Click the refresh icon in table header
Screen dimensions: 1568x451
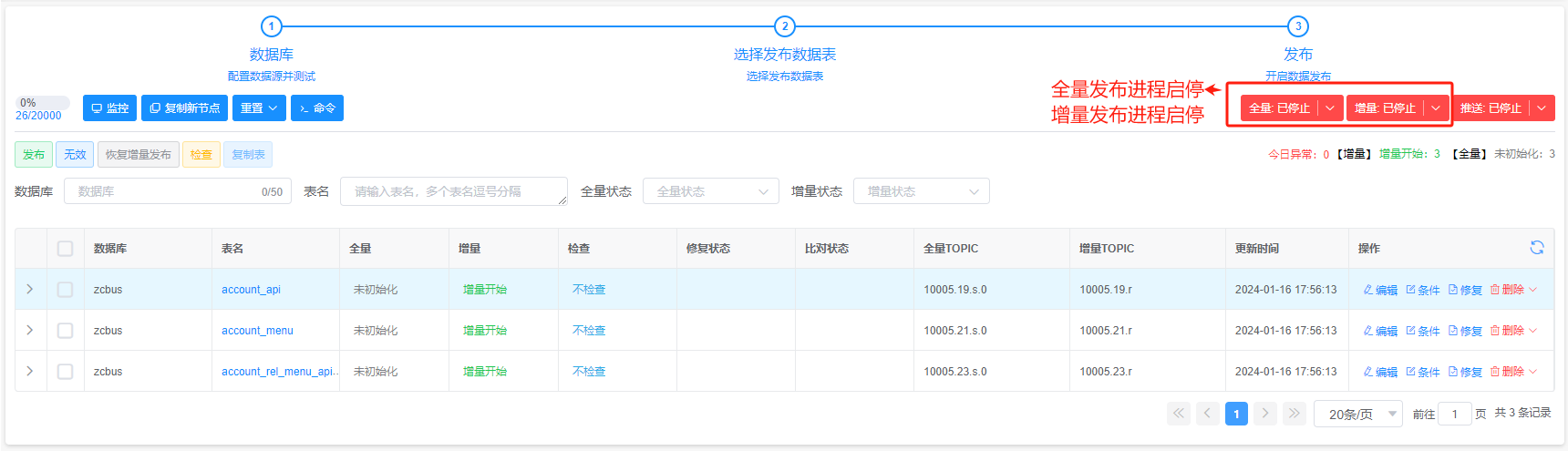point(1536,248)
